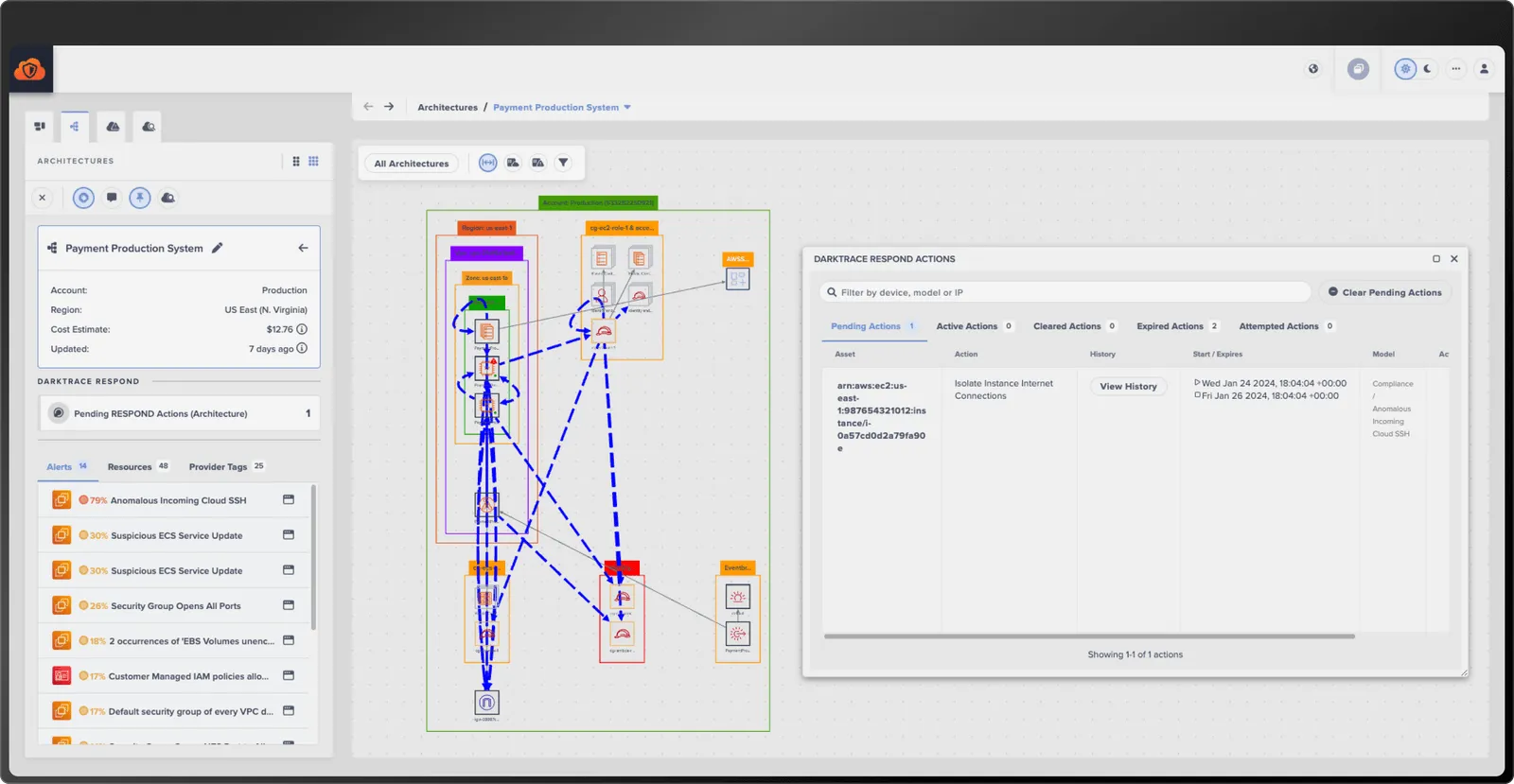The height and width of the screenshot is (784, 1514).
Task: Open the user profile icon
Action: (x=1484, y=68)
